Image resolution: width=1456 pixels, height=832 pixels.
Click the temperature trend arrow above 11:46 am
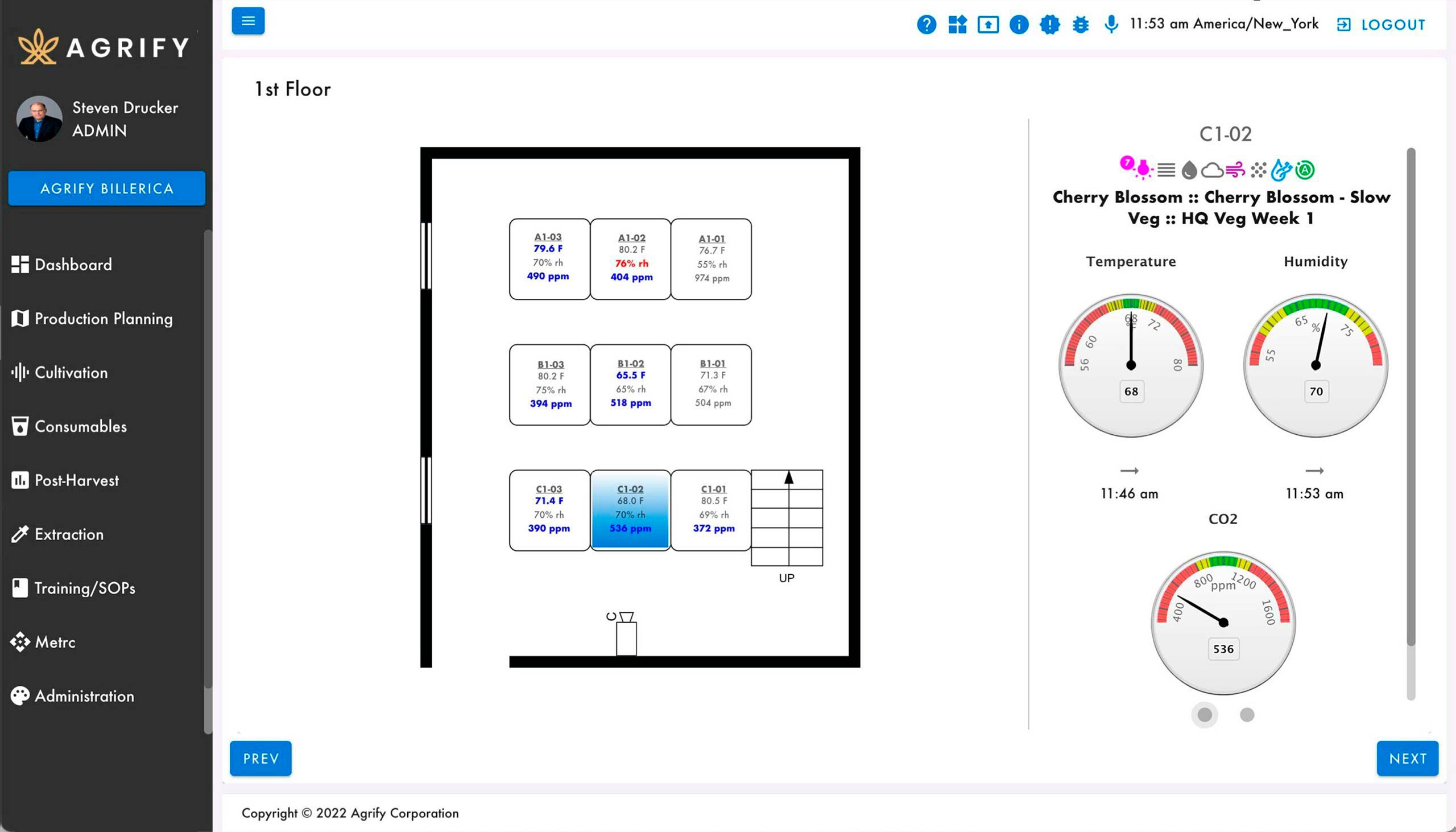(x=1130, y=471)
